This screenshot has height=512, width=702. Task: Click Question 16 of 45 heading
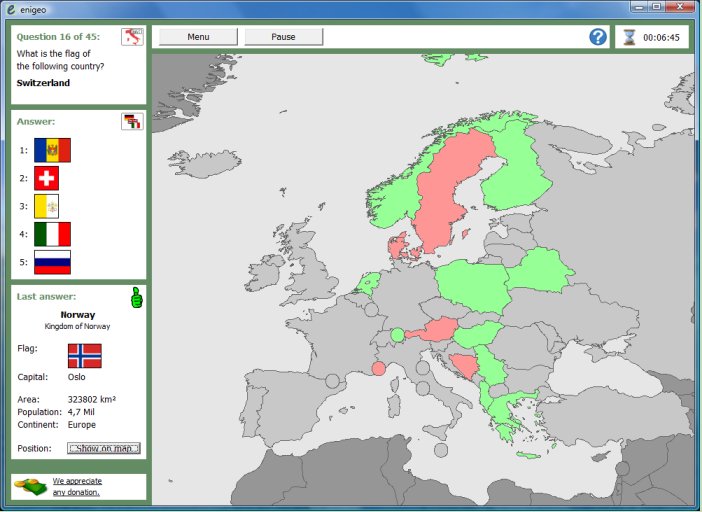tap(58, 37)
